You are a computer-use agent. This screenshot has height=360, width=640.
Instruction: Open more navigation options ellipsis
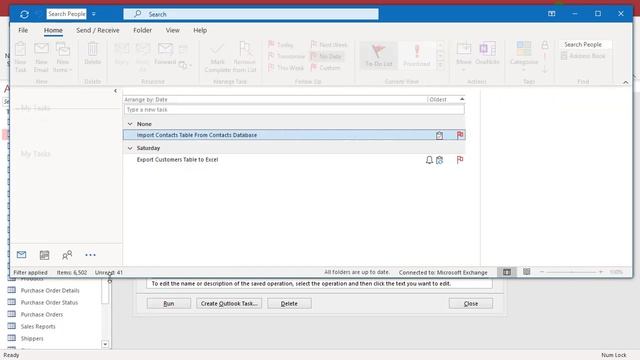pyautogui.click(x=90, y=255)
